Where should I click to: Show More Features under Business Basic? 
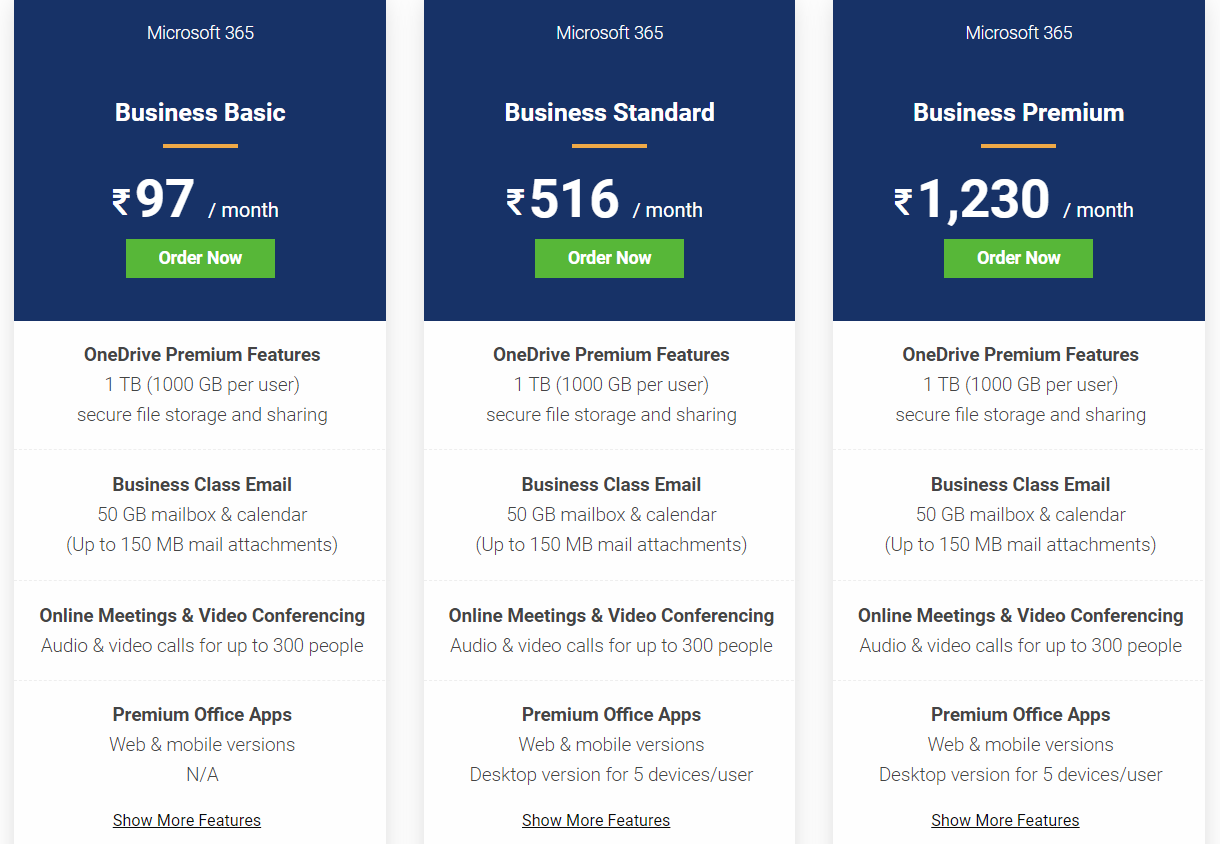(186, 820)
